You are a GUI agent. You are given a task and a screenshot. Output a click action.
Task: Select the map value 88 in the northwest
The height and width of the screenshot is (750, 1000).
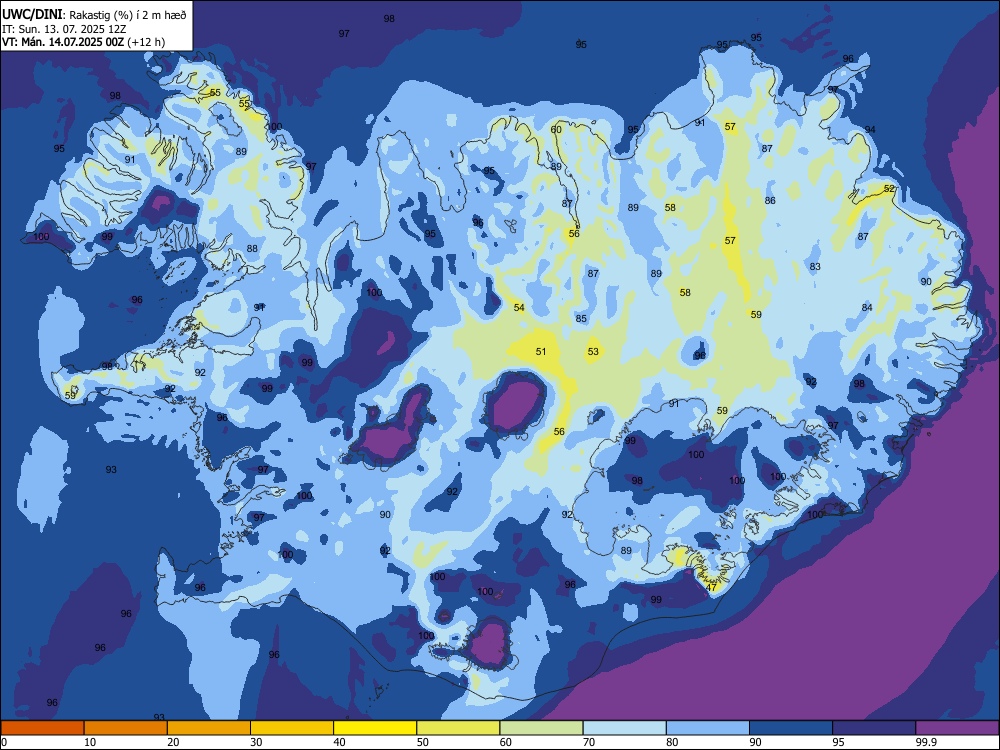click(x=253, y=249)
